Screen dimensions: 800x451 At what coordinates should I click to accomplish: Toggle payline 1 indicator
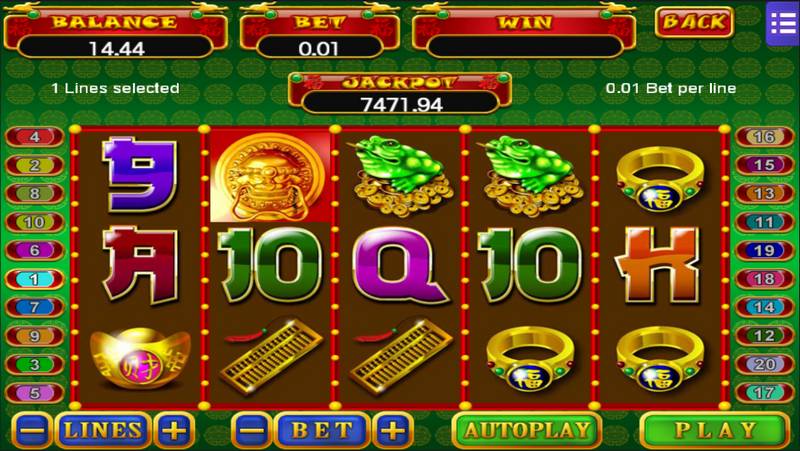35,279
